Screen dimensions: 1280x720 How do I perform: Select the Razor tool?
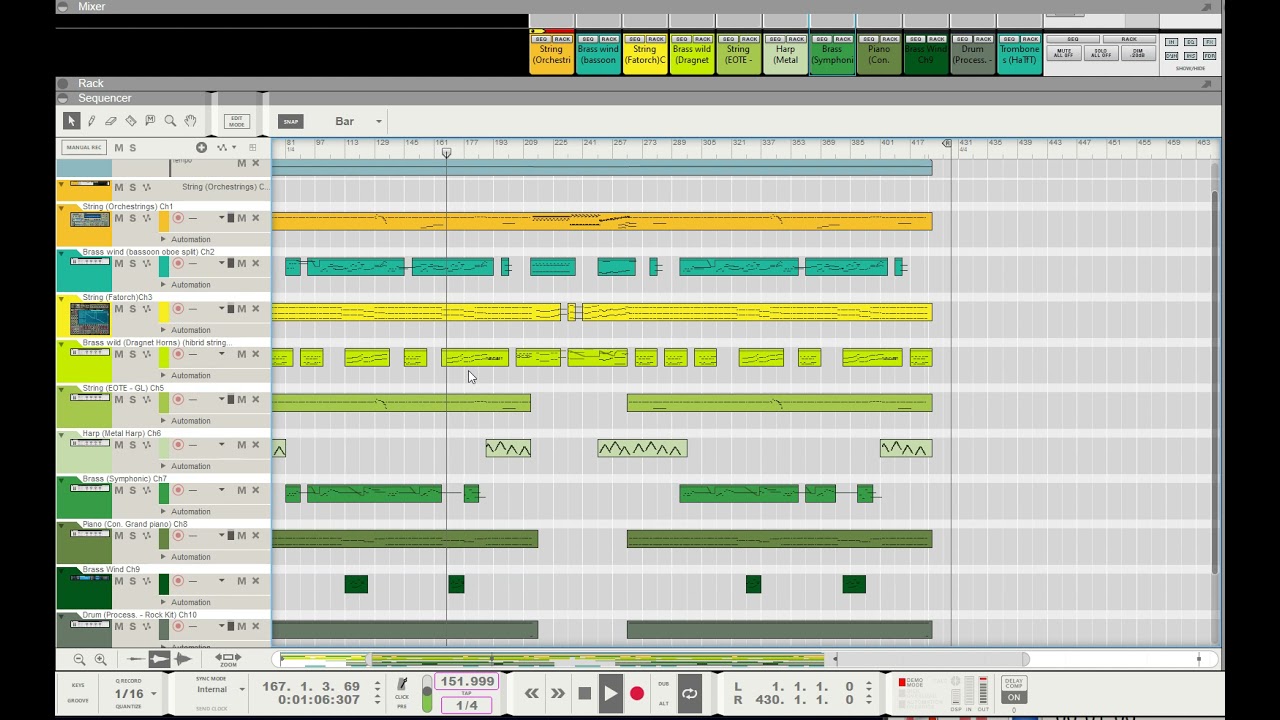(x=131, y=121)
